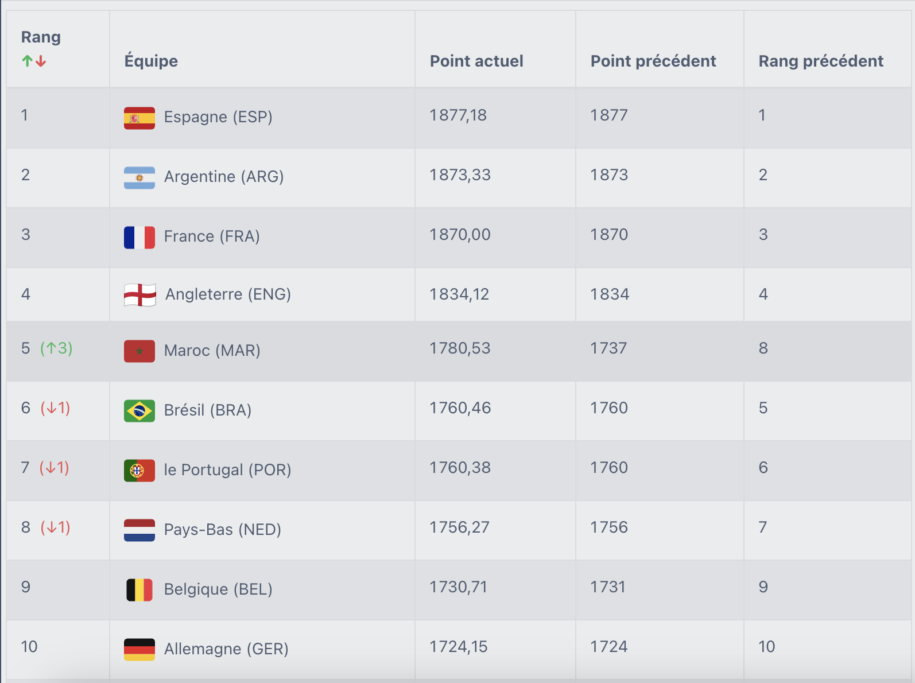Click the Point précédent column header
Viewport: 915px width, 683px height.
point(653,61)
